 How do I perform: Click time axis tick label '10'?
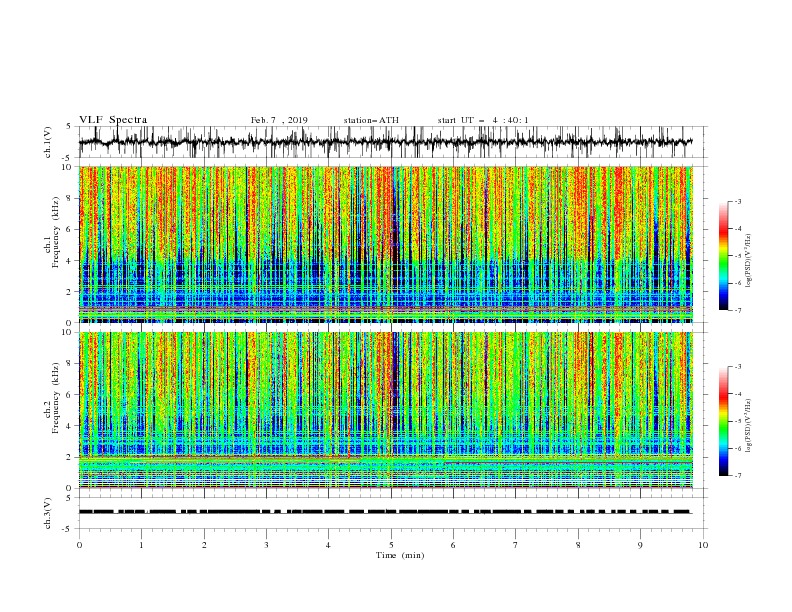703,545
